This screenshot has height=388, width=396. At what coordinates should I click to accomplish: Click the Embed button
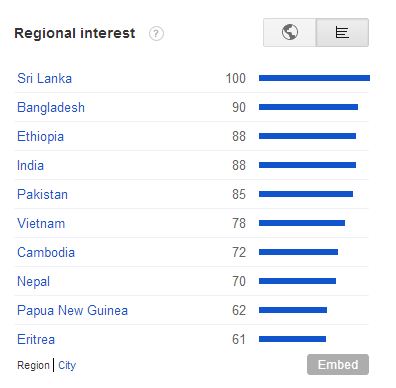click(x=338, y=365)
